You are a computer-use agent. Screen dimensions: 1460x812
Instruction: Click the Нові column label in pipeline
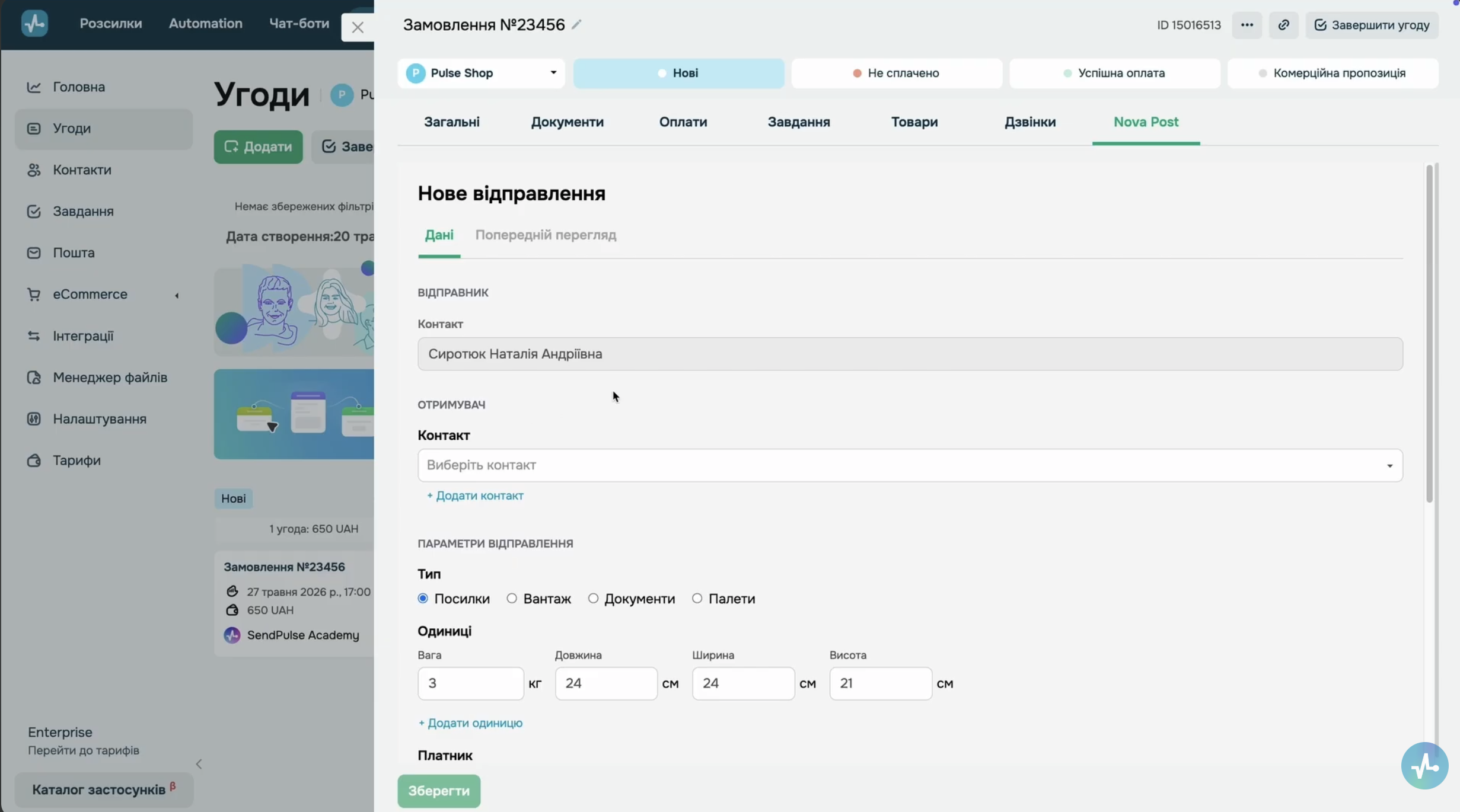click(x=234, y=498)
